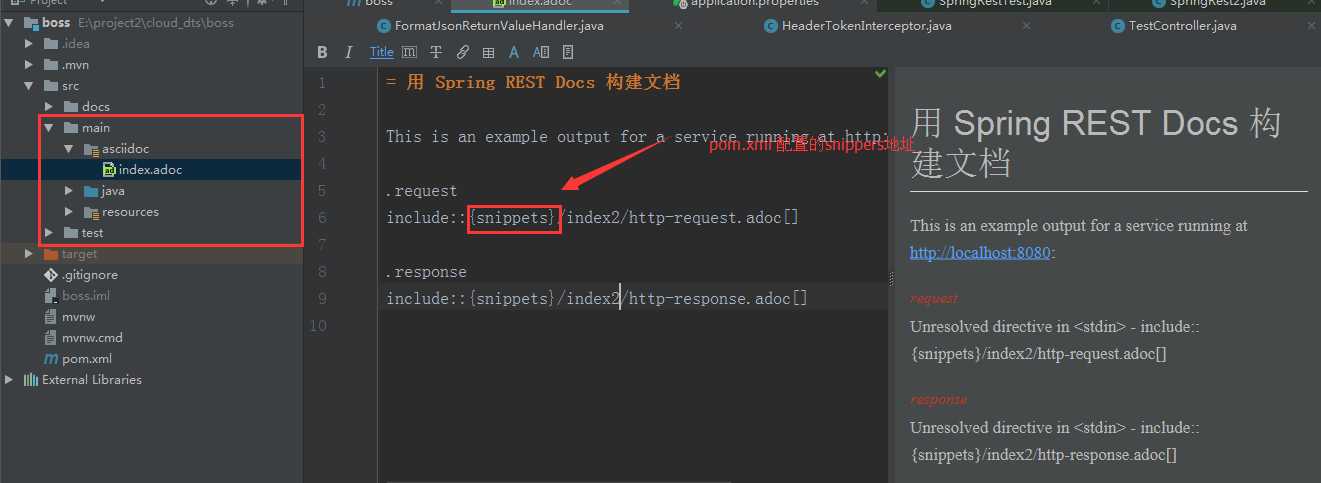Click the line 6 http-request.adoc include directive
1321x483 pixels.
pos(593,217)
